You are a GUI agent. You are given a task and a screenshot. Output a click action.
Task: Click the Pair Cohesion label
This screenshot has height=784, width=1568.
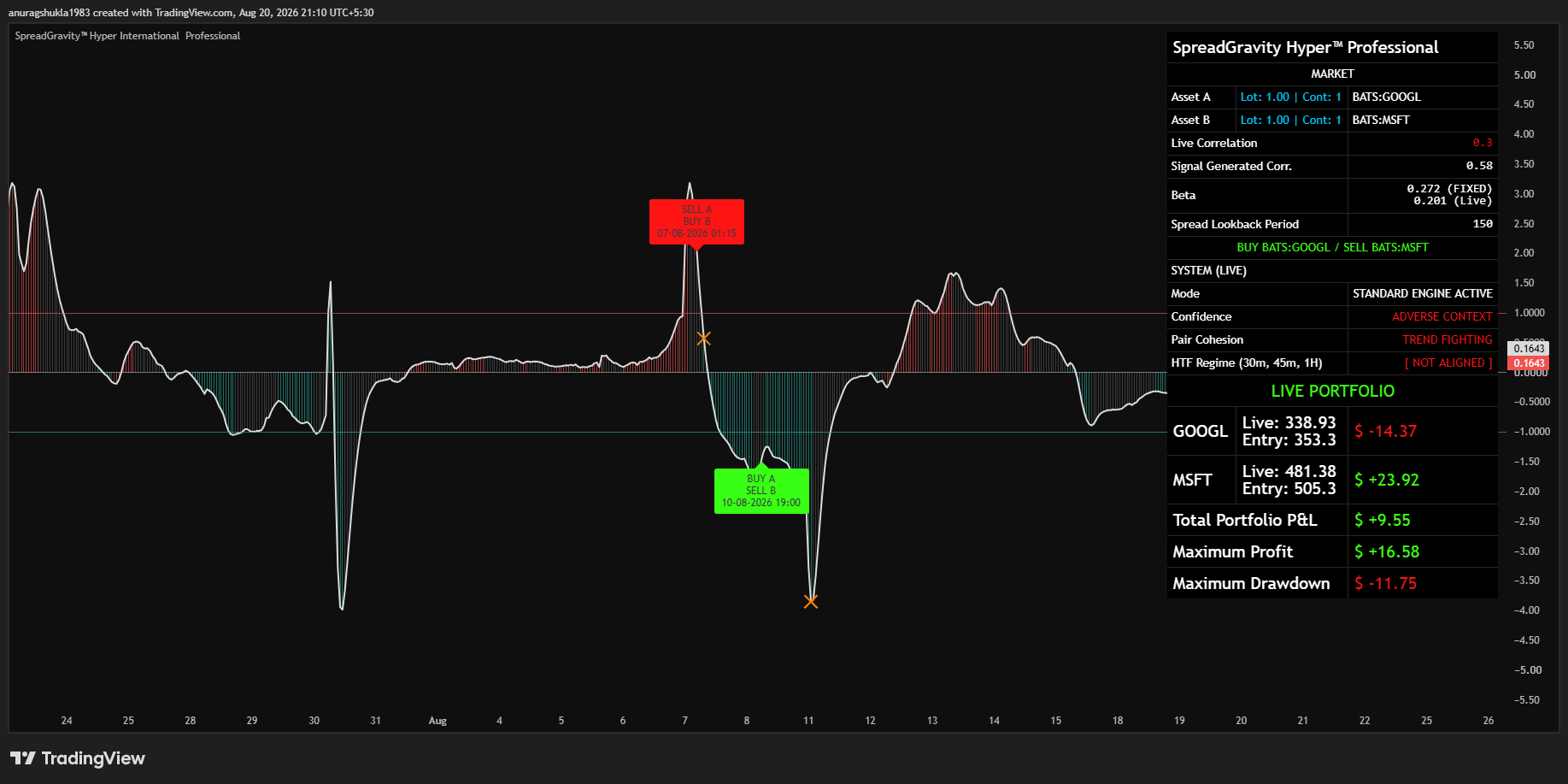(1207, 340)
